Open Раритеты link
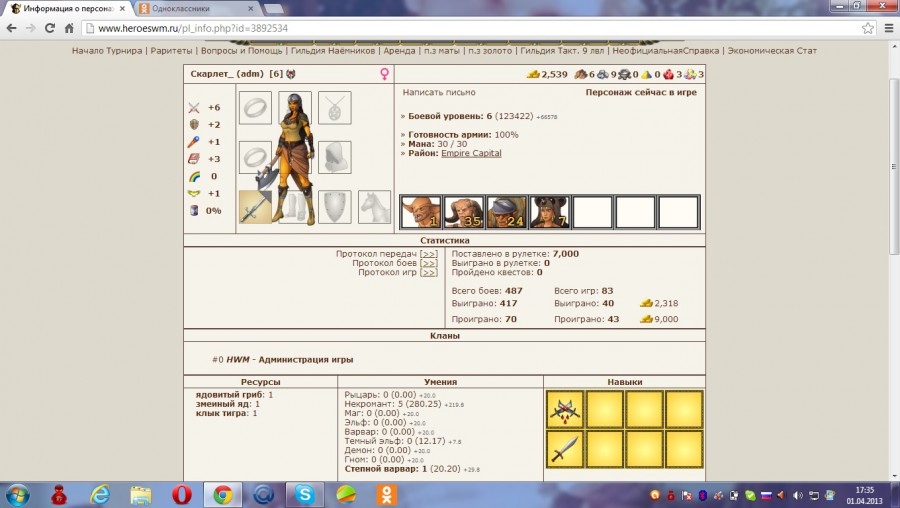The height and width of the screenshot is (508, 900). point(171,51)
